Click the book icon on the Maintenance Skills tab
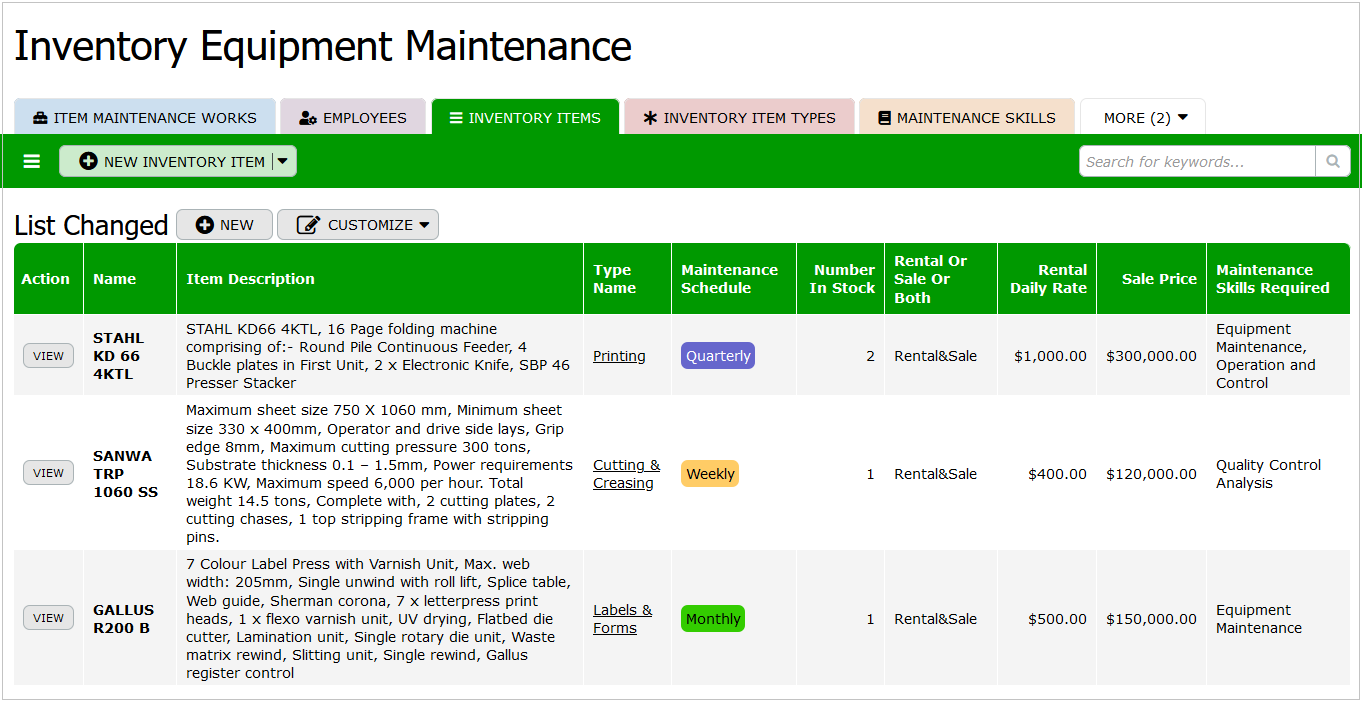This screenshot has width=1362, height=701. click(x=884, y=118)
